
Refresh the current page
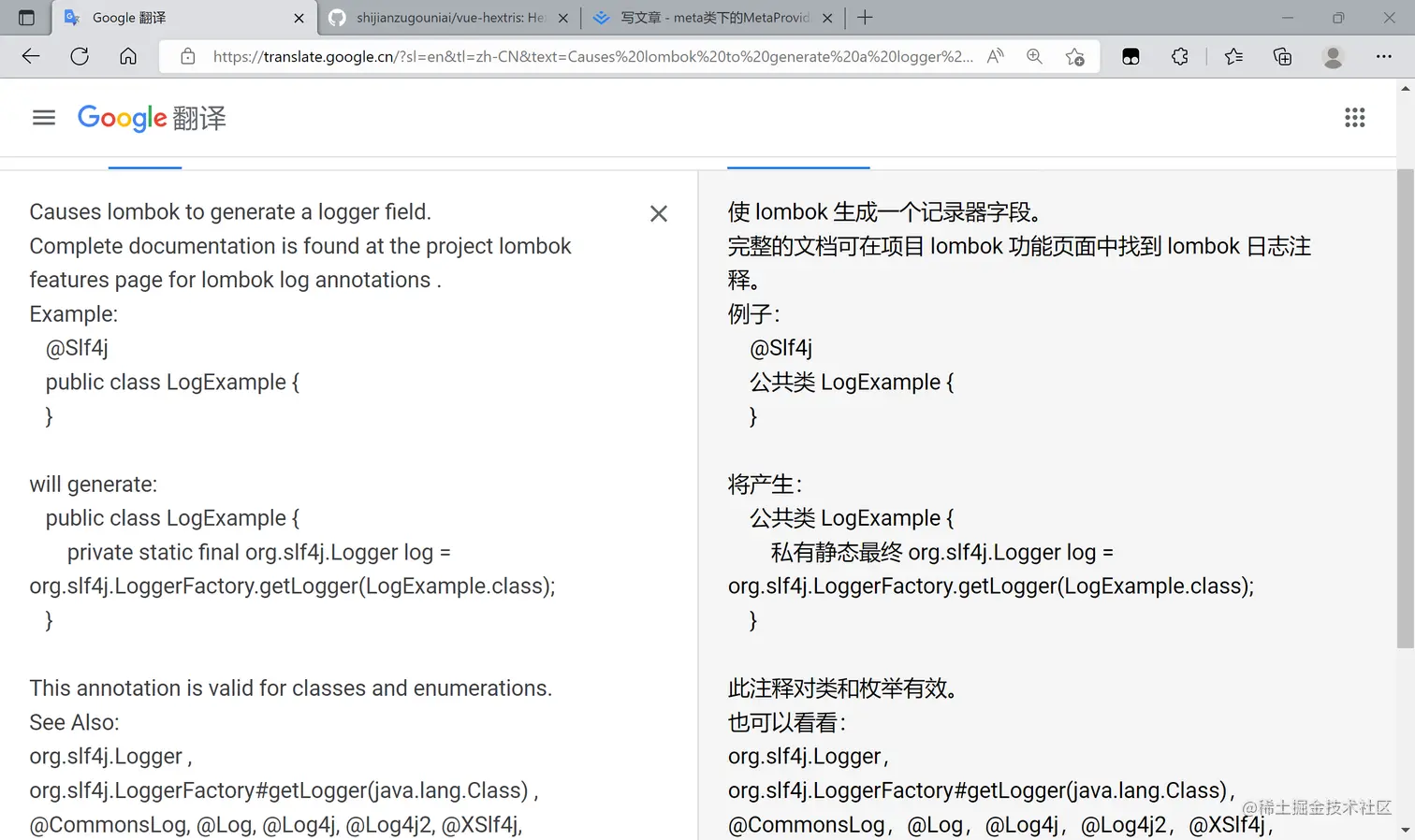click(x=80, y=56)
